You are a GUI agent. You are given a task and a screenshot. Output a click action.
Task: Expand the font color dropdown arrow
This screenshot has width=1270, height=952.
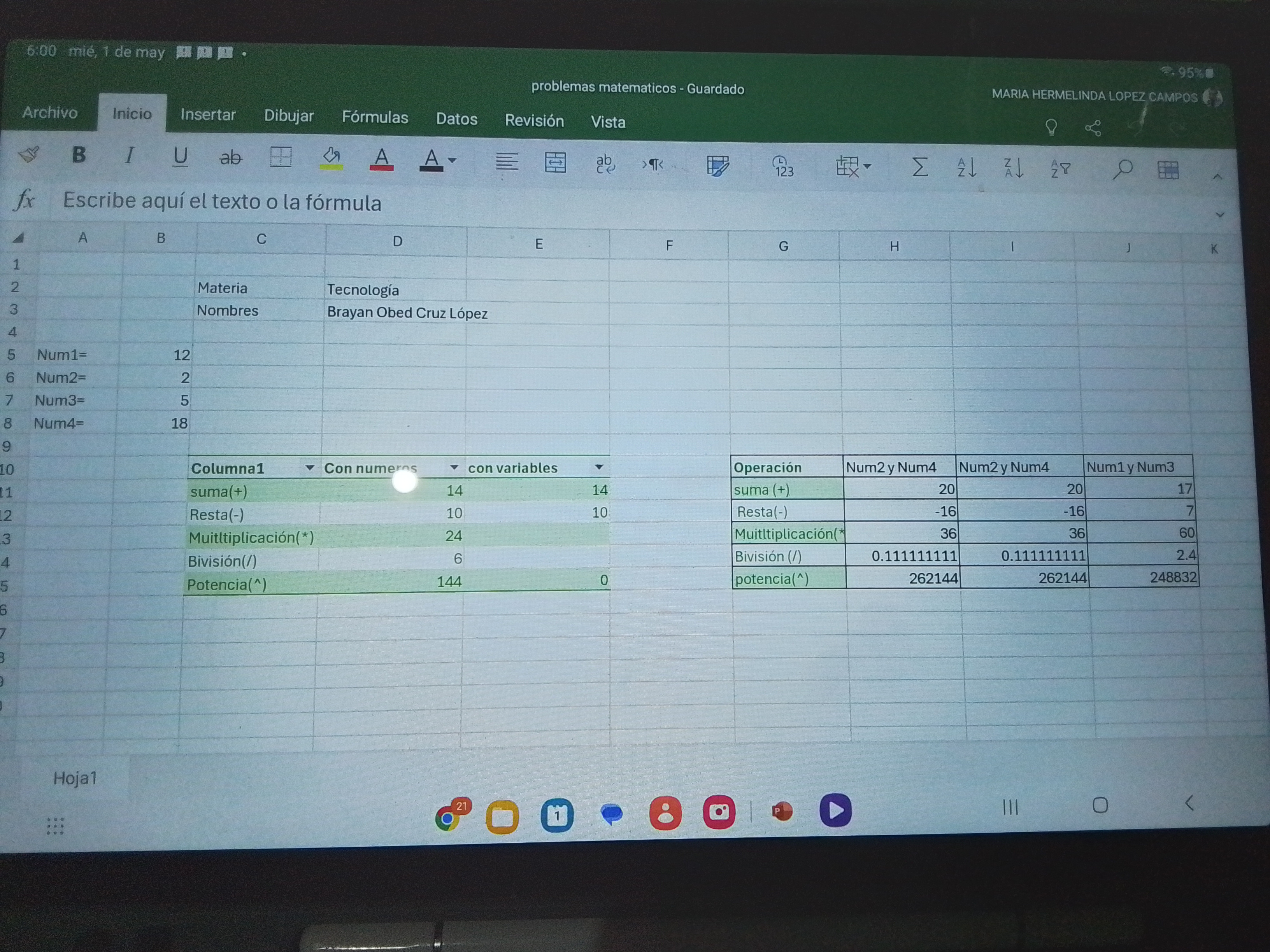tap(453, 161)
